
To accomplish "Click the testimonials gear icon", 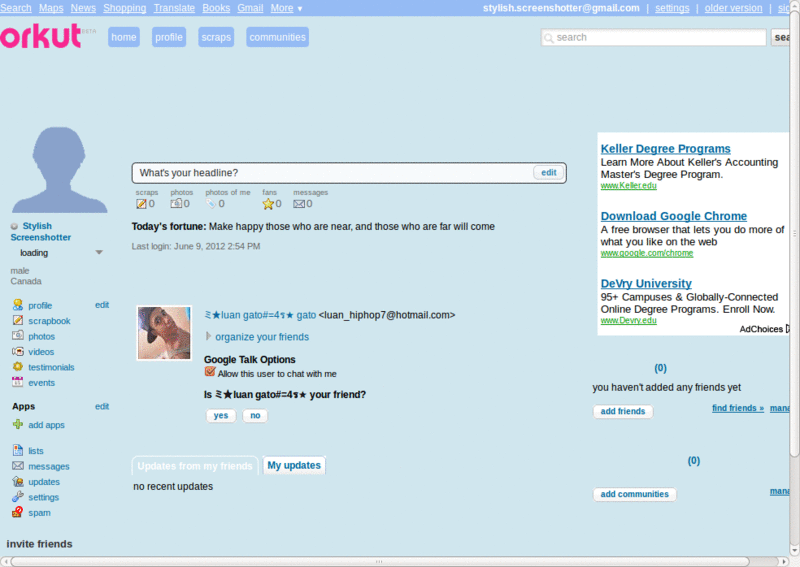I will (18, 366).
